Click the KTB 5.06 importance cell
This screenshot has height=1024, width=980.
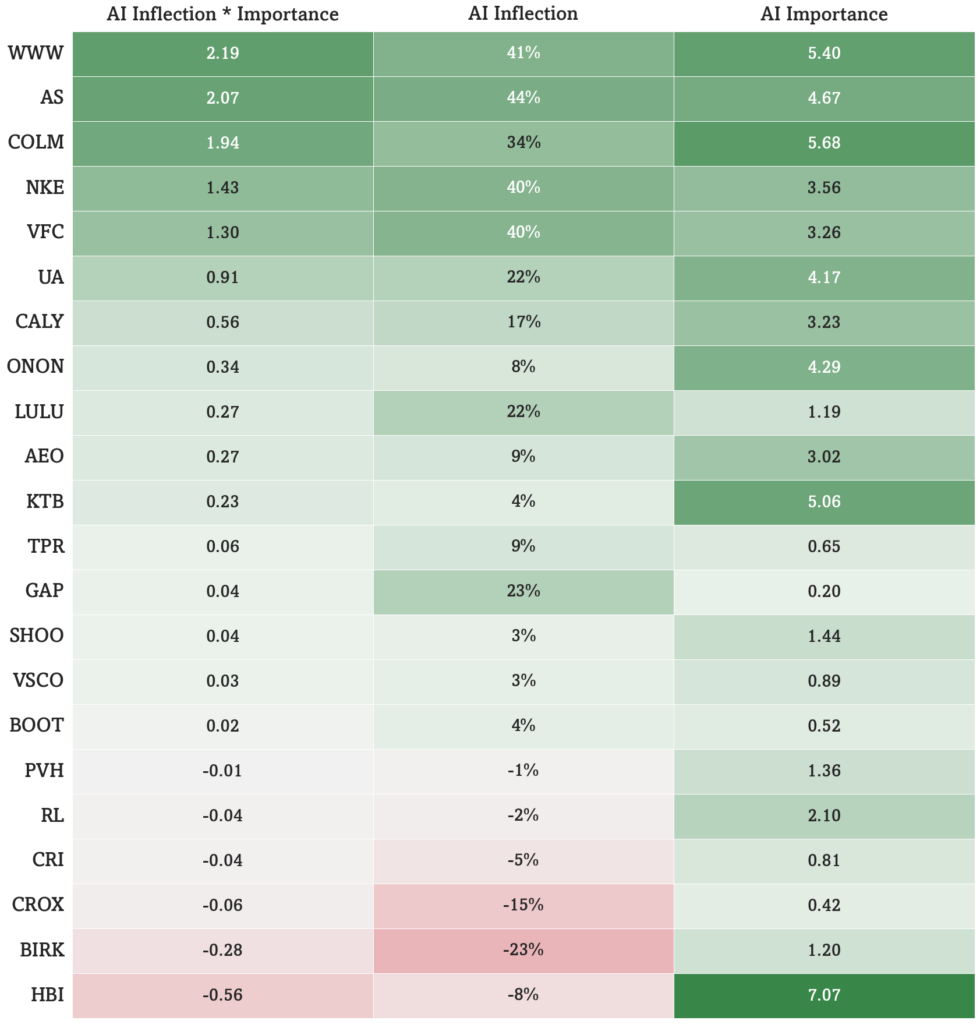824,502
